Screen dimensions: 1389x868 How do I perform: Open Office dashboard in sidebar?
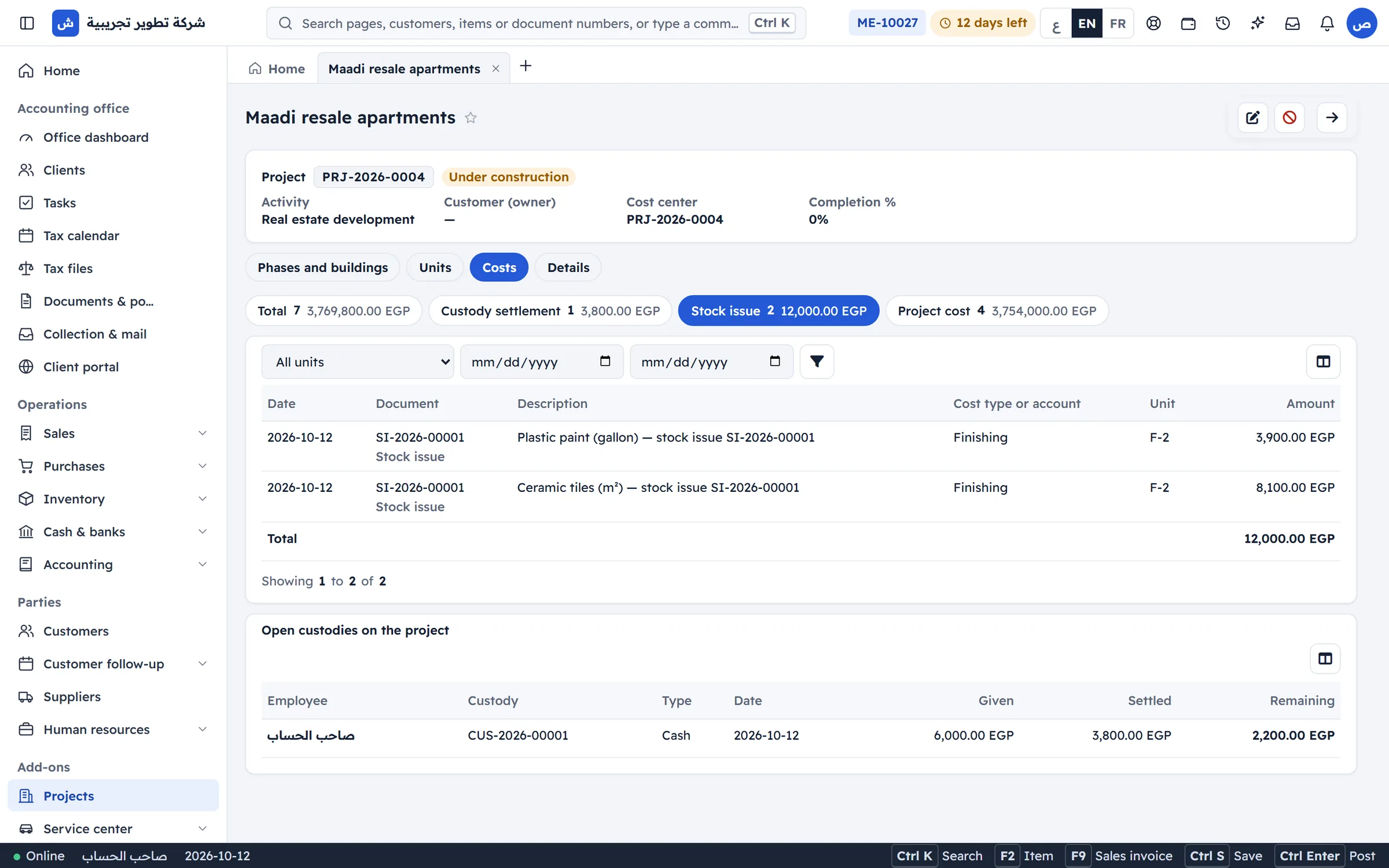(113, 137)
